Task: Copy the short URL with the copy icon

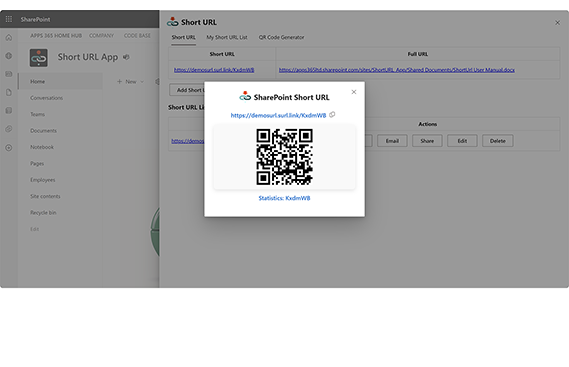Action: point(332,115)
